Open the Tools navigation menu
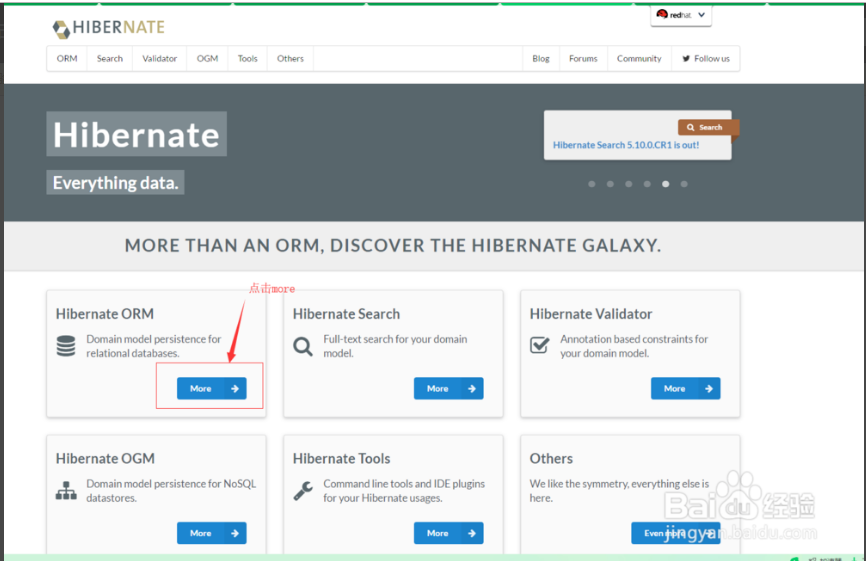The width and height of the screenshot is (866, 561). (247, 59)
